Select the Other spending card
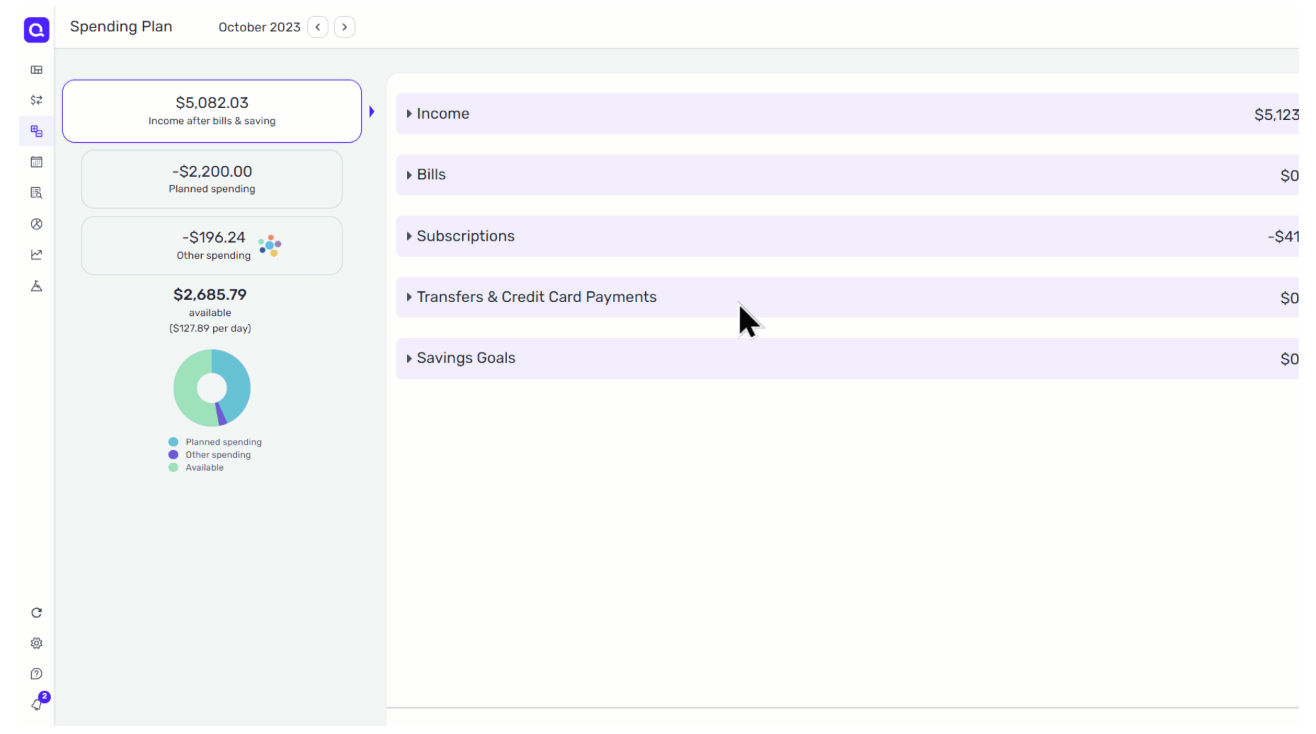The image size is (1316, 734). coord(212,246)
